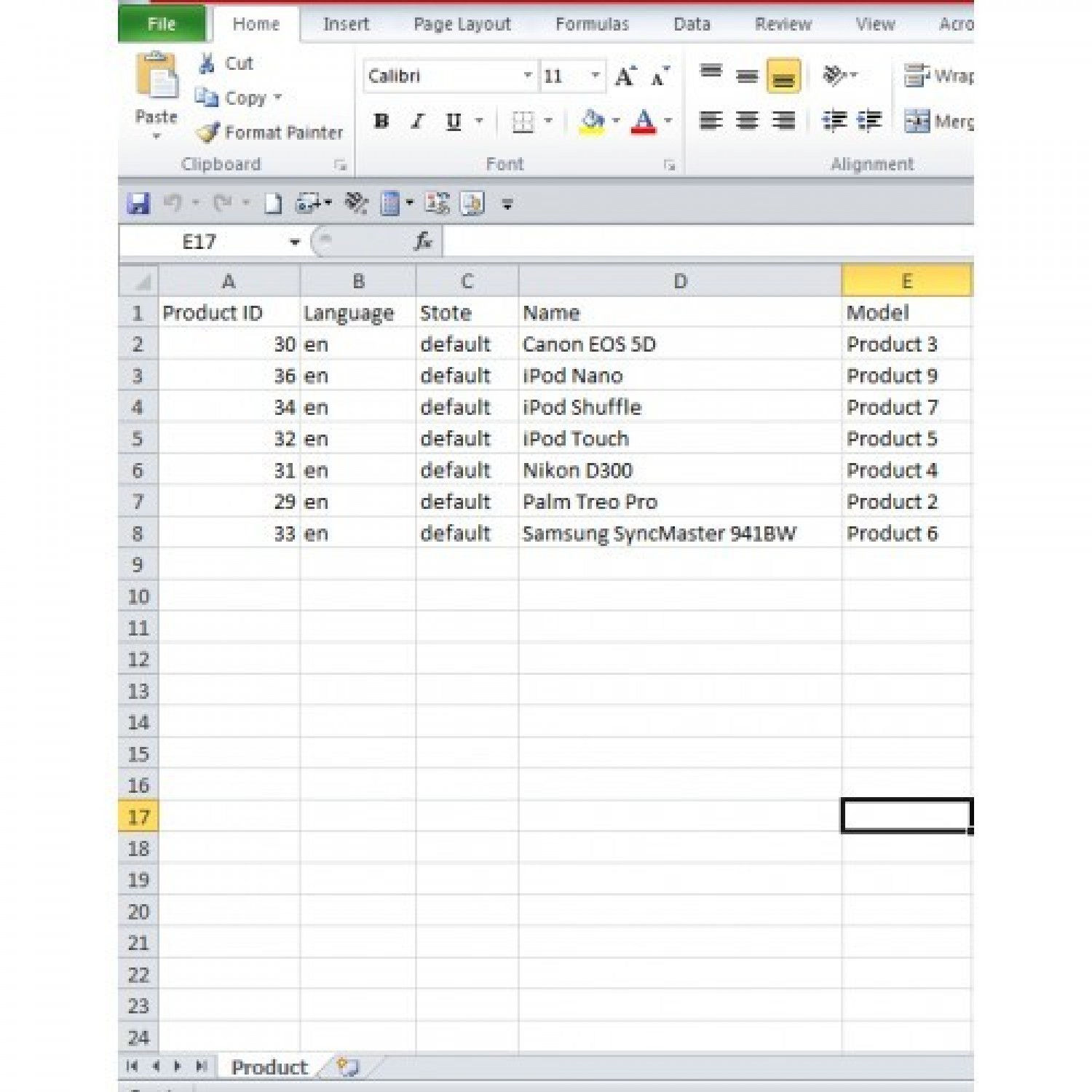The image size is (1092, 1092).
Task: Click the Insert Worksheet tab icon
Action: coord(348,1067)
